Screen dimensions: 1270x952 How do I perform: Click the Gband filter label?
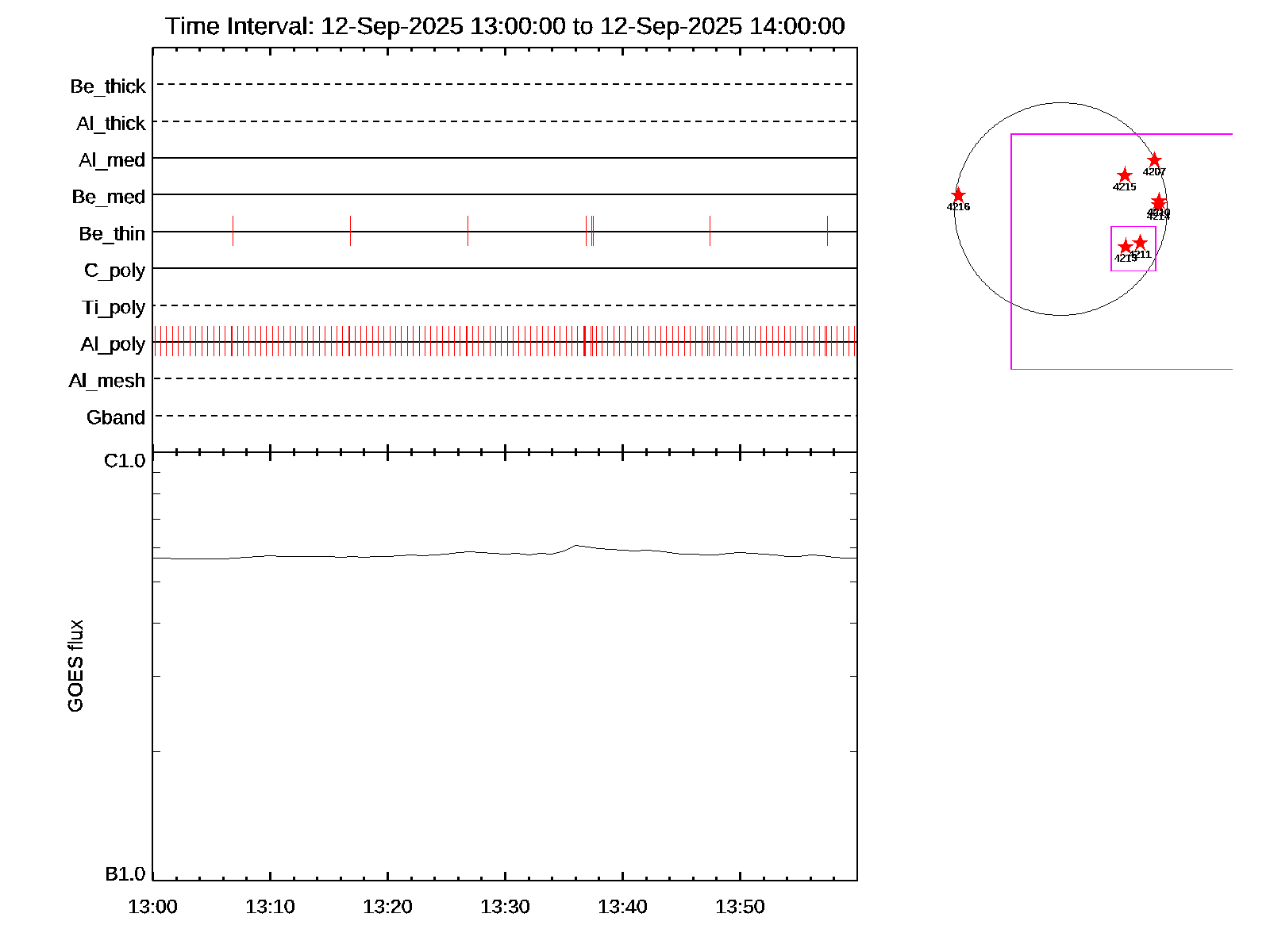coord(116,418)
